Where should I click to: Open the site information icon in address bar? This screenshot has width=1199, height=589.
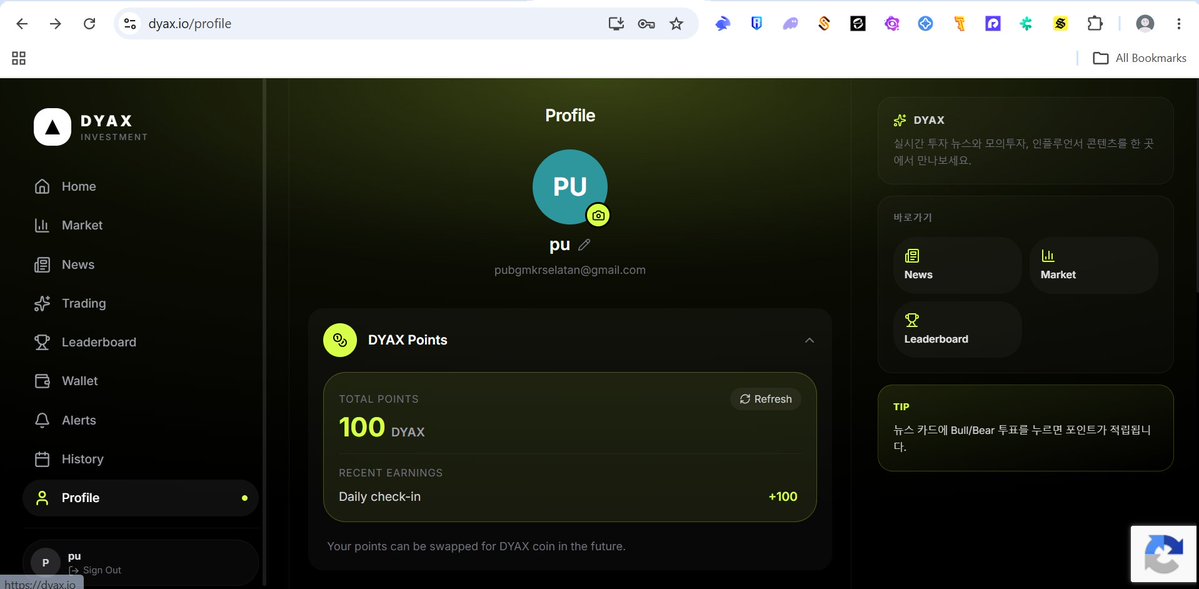pos(130,24)
